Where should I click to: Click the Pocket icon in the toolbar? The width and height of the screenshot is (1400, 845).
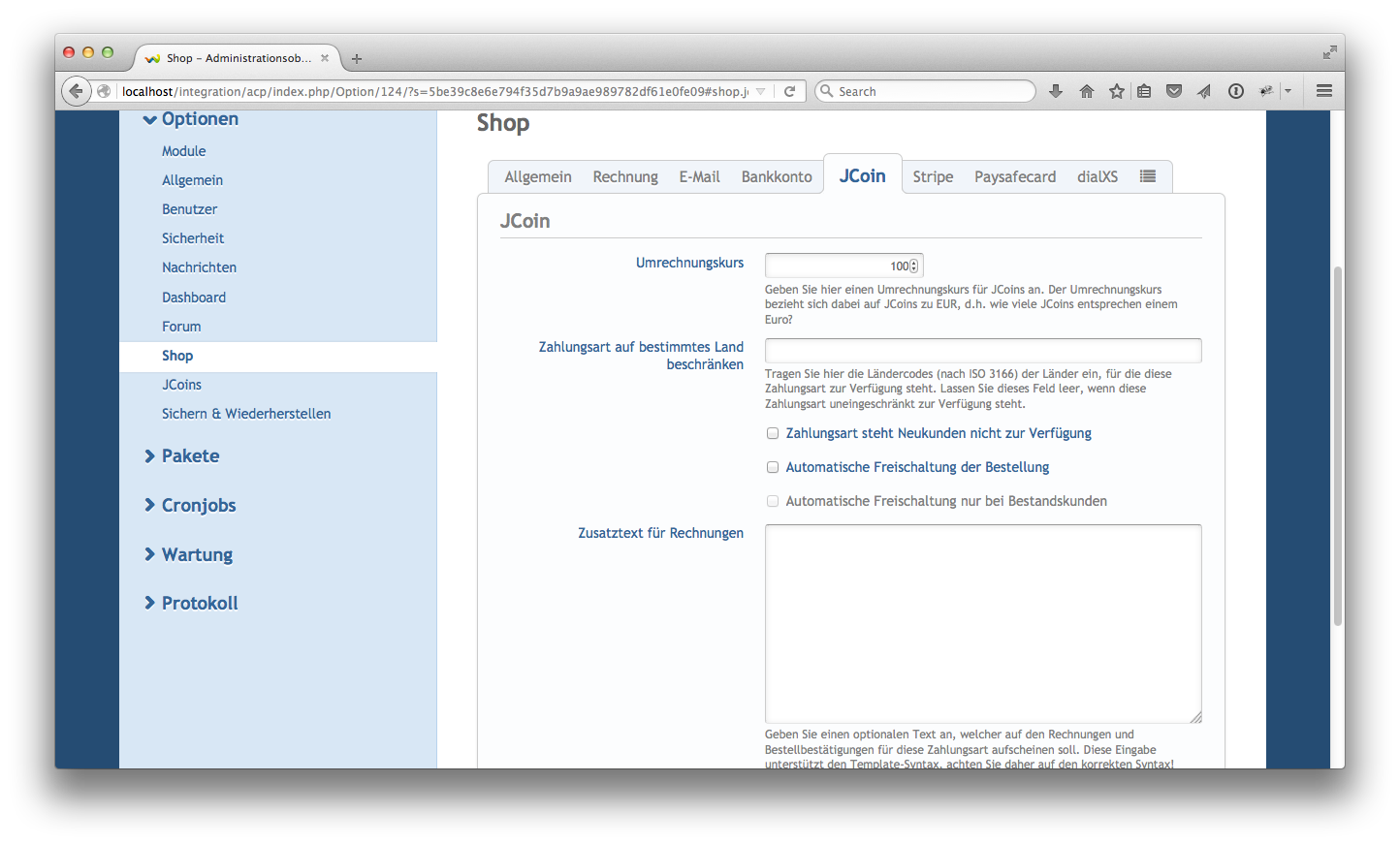point(1174,91)
